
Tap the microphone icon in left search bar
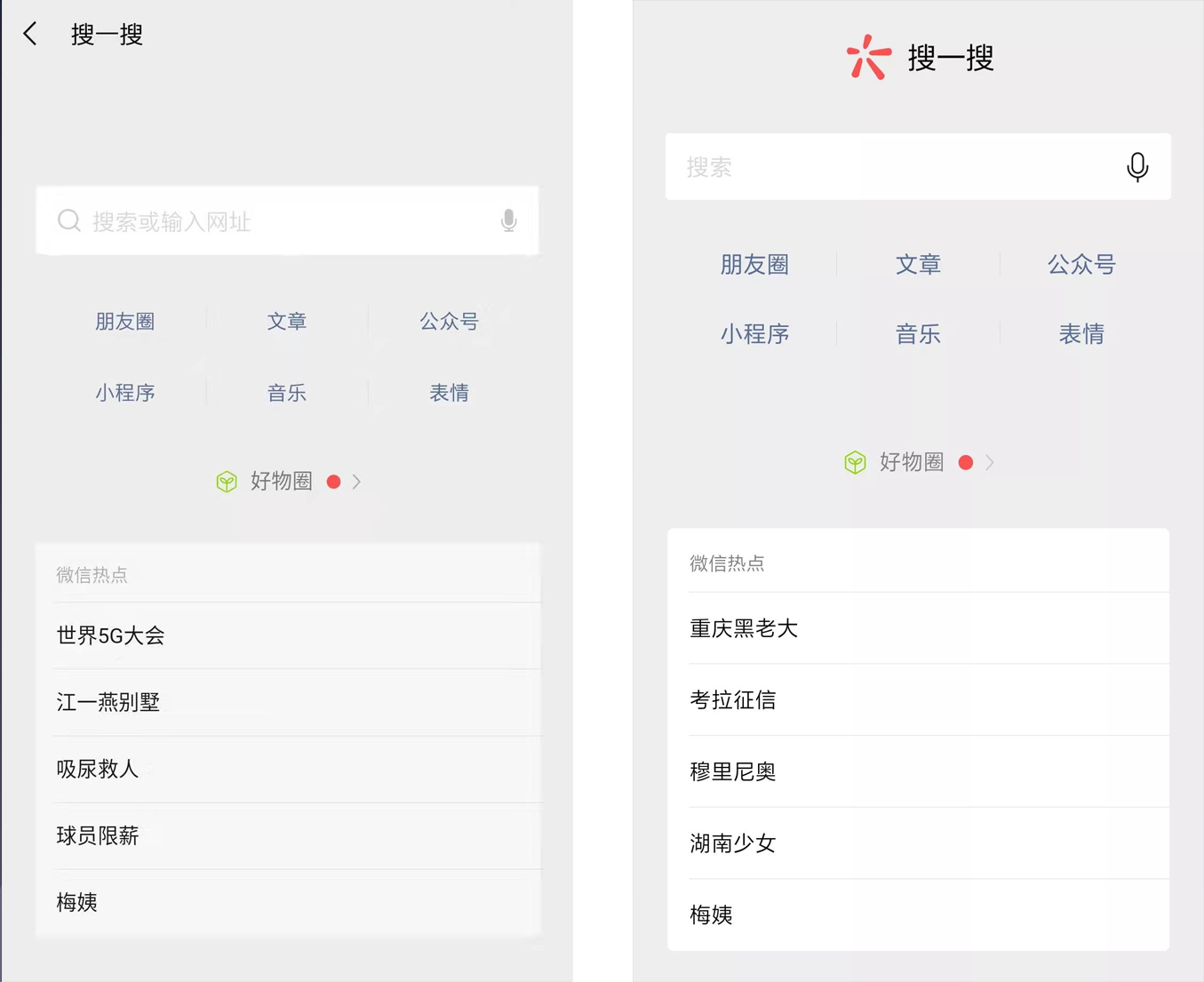(x=508, y=220)
